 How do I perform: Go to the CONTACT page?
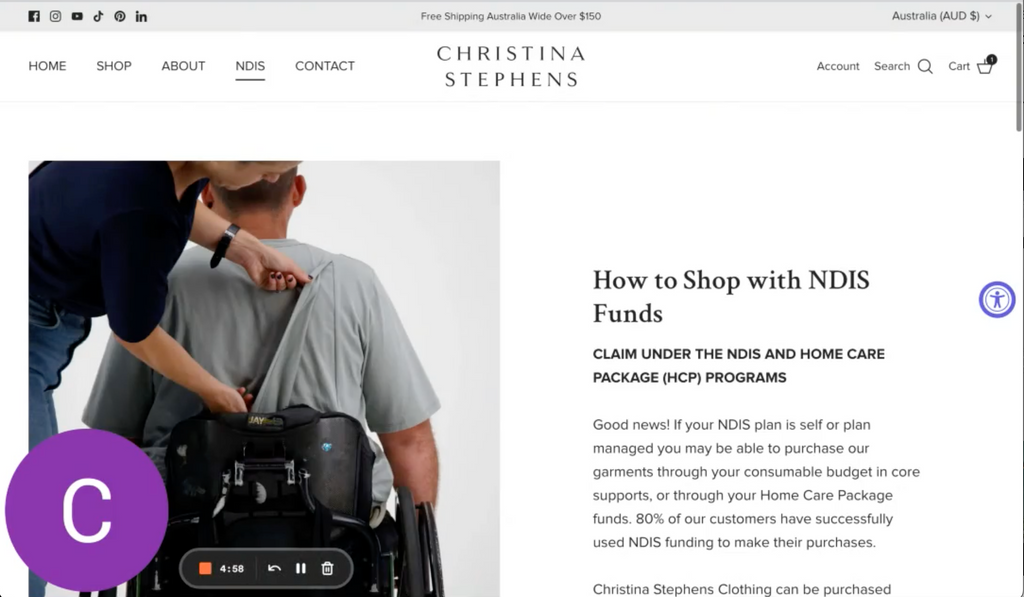click(x=325, y=66)
